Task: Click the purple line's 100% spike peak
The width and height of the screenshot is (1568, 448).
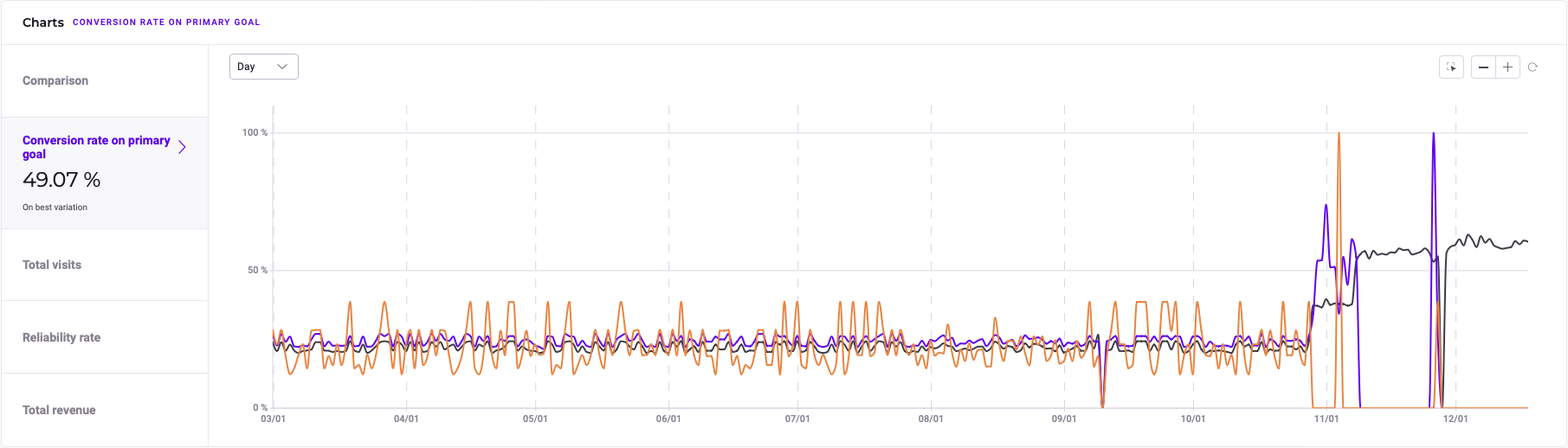Action: pyautogui.click(x=1433, y=134)
